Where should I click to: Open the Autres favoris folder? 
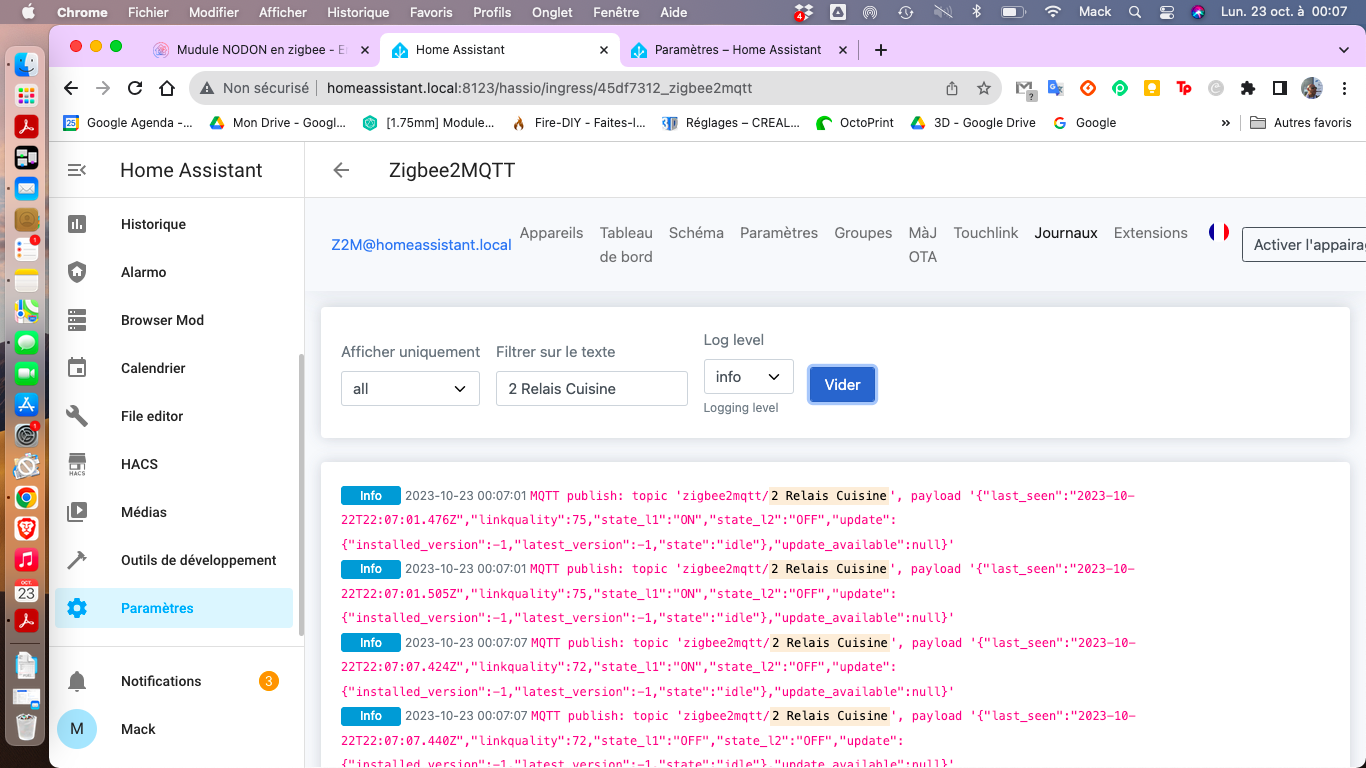tap(1301, 123)
